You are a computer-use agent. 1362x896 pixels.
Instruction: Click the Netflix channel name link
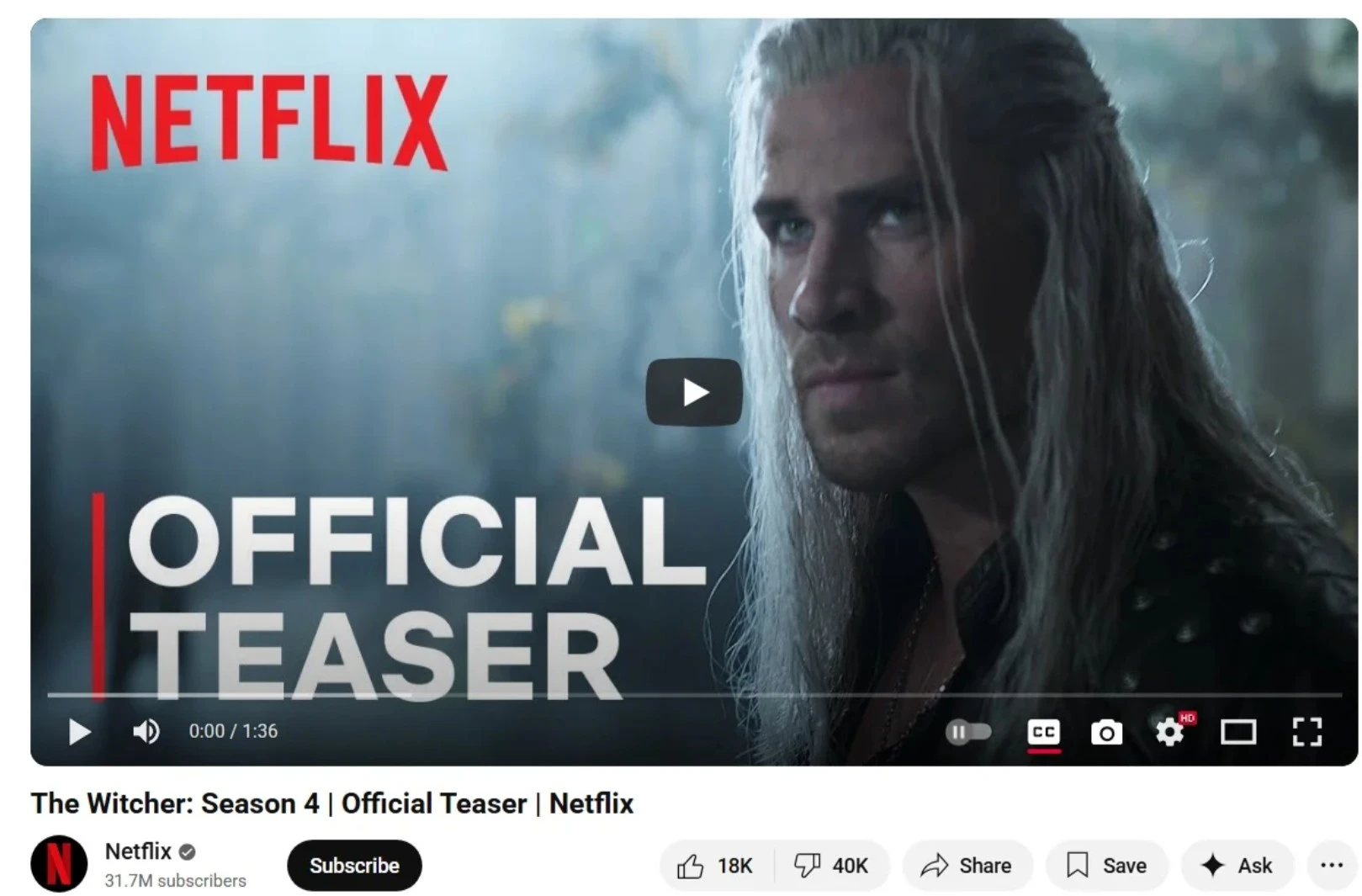click(138, 851)
